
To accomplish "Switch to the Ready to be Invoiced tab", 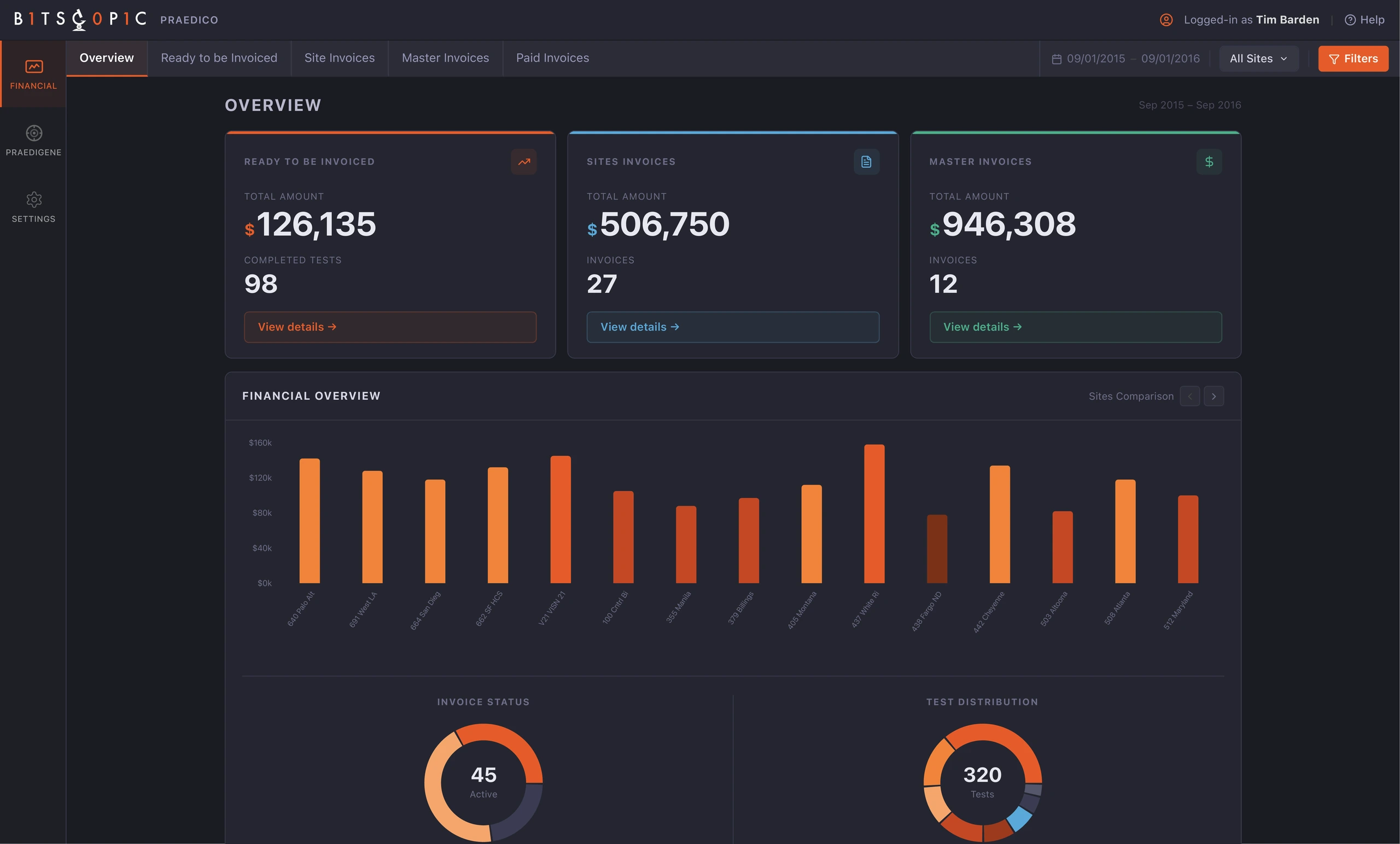I will click(219, 58).
